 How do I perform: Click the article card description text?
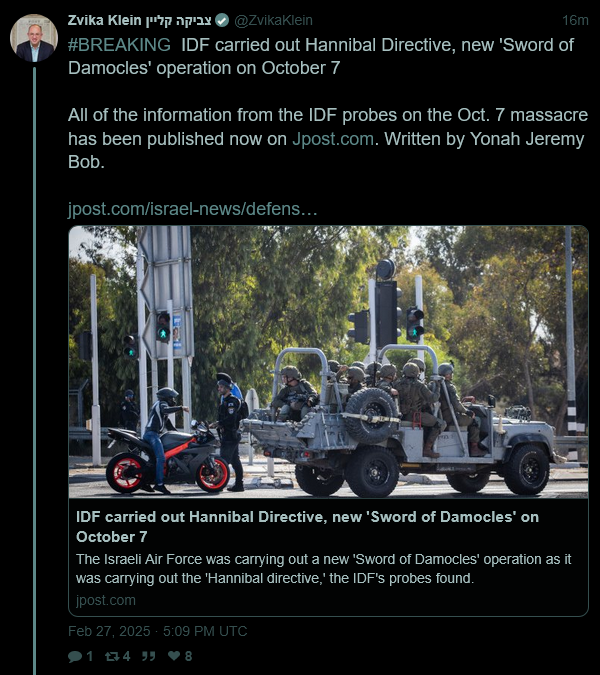324,569
